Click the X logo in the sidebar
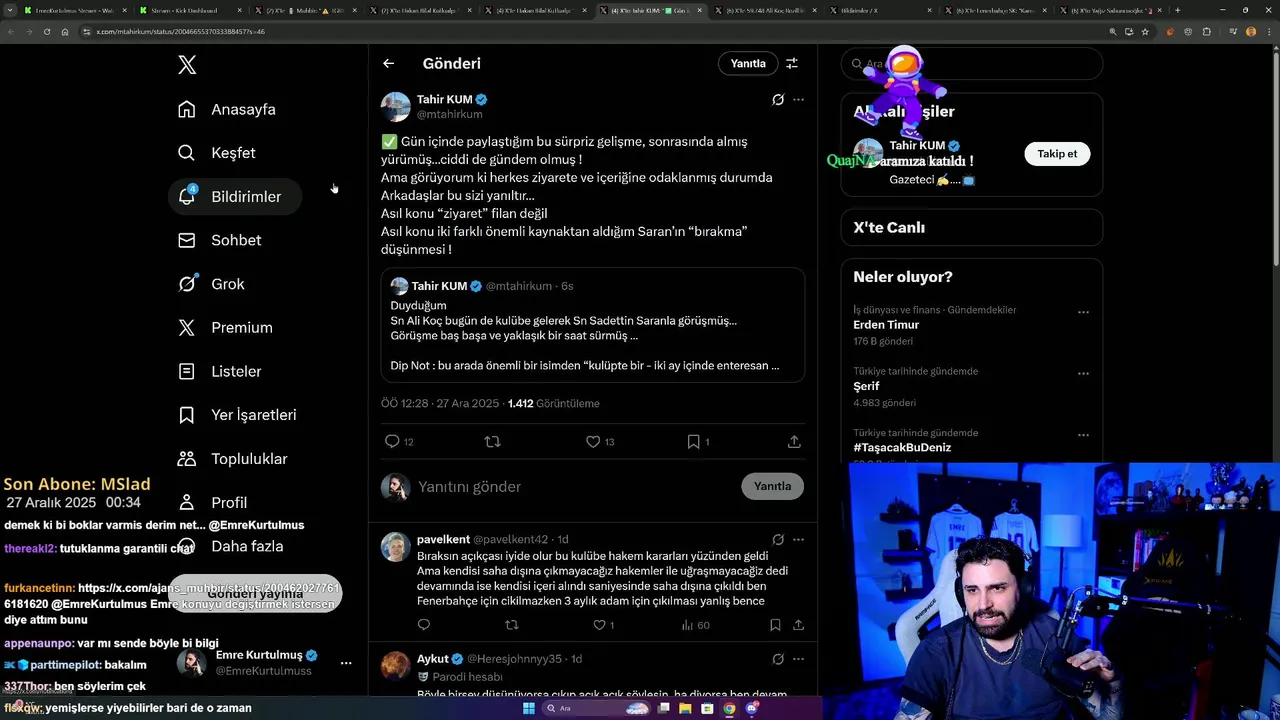 tap(187, 65)
